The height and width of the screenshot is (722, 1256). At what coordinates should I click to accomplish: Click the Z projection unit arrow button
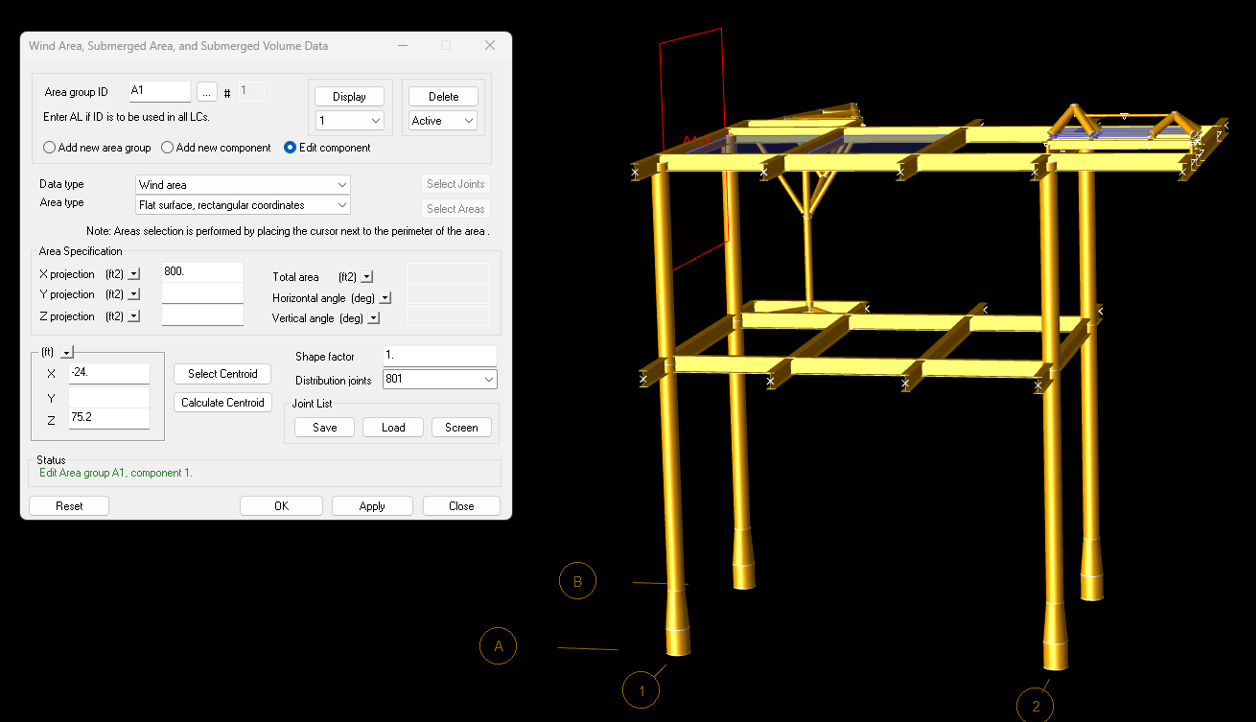tap(134, 316)
